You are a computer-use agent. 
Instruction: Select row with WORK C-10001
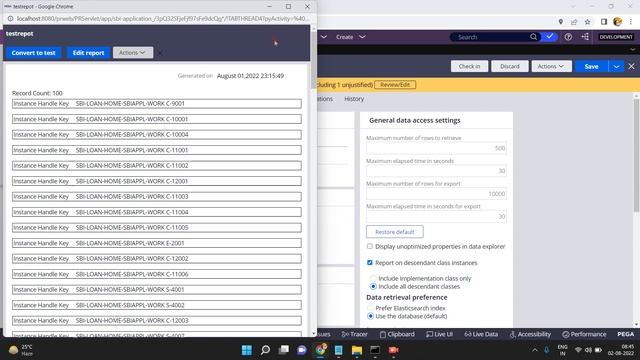pos(157,119)
